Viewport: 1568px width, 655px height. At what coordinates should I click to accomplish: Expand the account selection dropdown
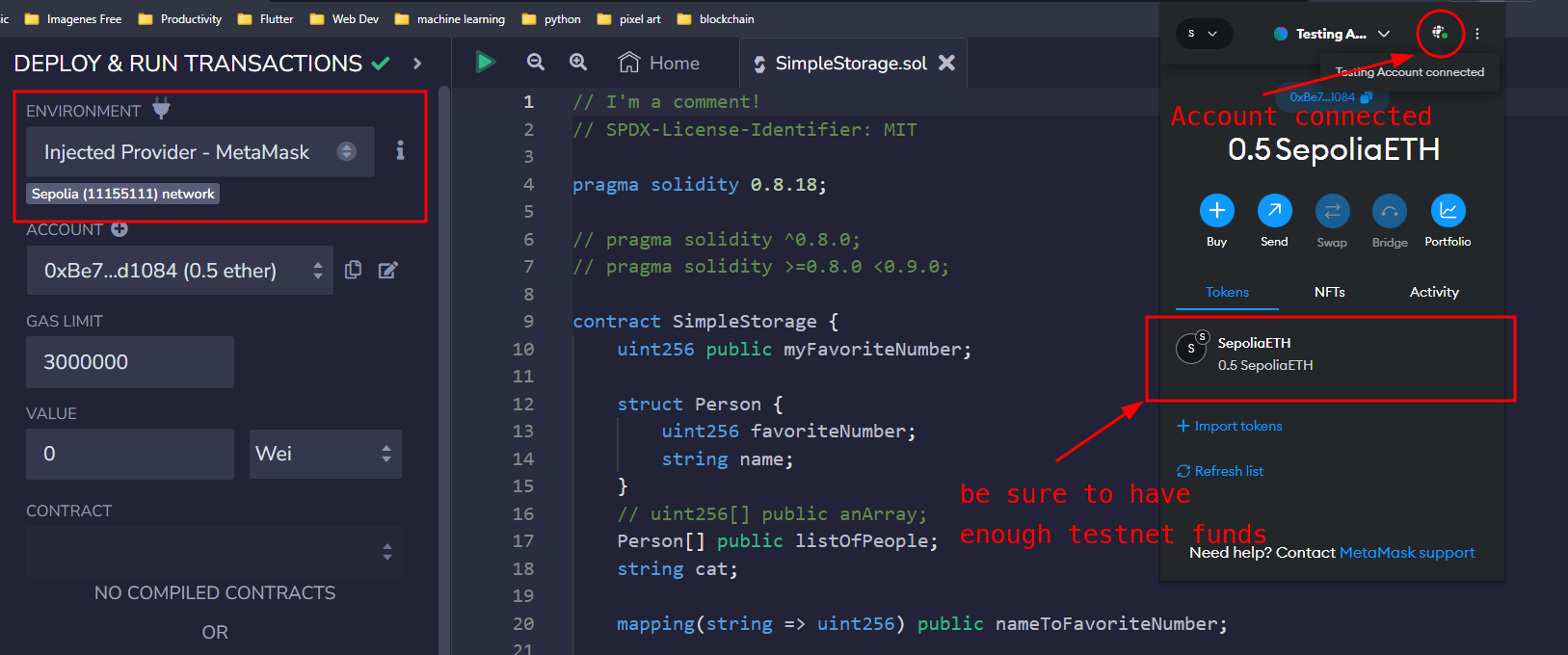pos(179,271)
